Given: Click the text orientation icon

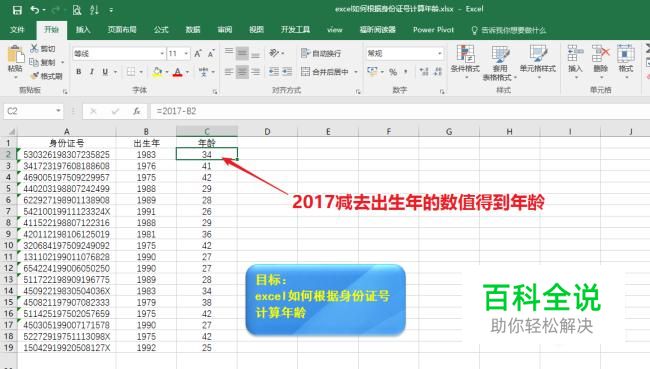Looking at the screenshot, I should 274,53.
